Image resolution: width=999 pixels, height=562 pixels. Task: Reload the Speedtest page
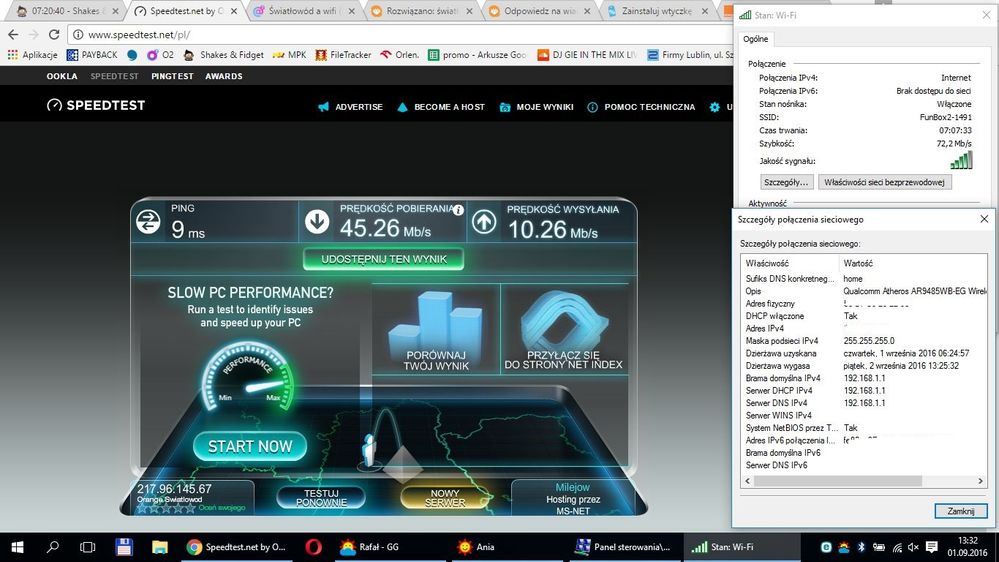pos(54,34)
